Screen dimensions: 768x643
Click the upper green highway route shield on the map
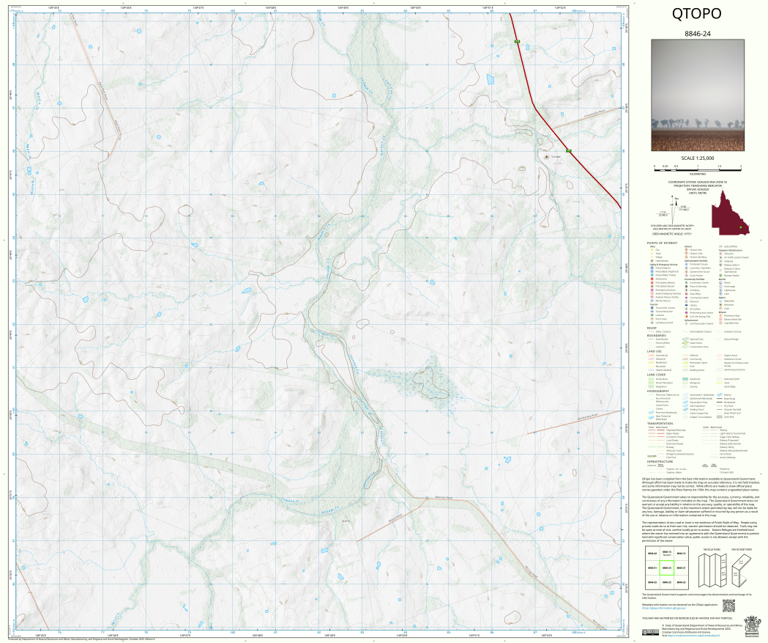click(517, 42)
